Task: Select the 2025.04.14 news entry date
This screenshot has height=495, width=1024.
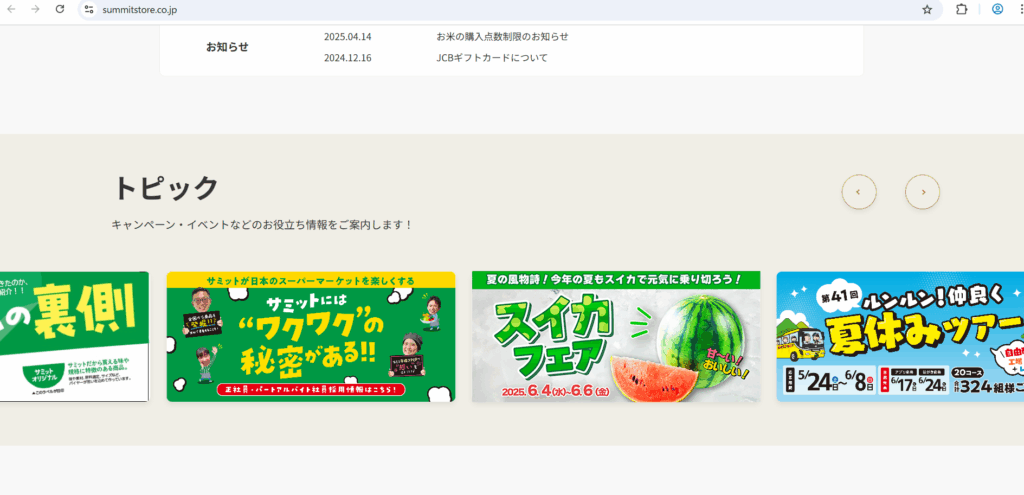Action: click(x=347, y=37)
